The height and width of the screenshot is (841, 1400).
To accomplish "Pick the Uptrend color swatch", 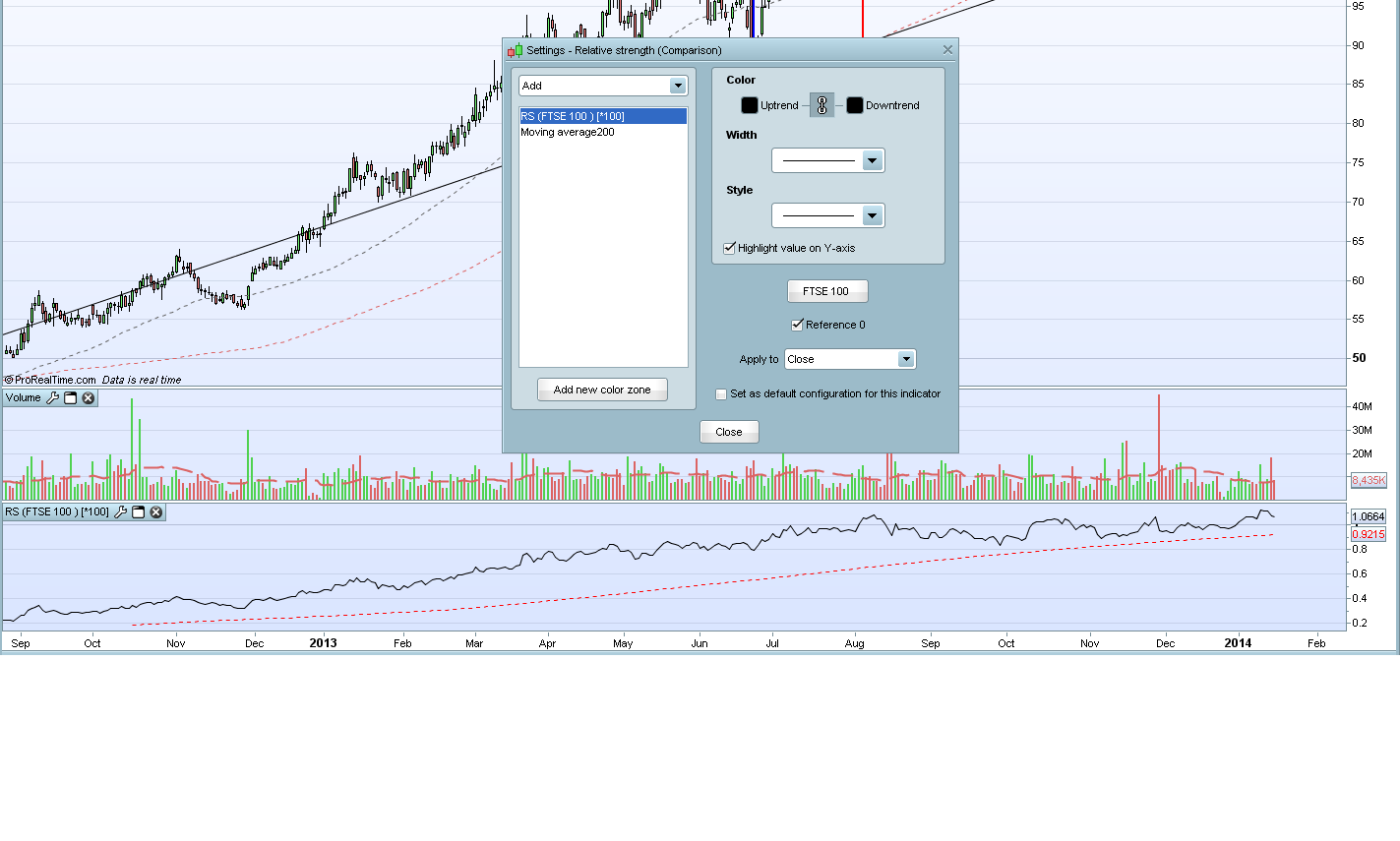I will 750,105.
